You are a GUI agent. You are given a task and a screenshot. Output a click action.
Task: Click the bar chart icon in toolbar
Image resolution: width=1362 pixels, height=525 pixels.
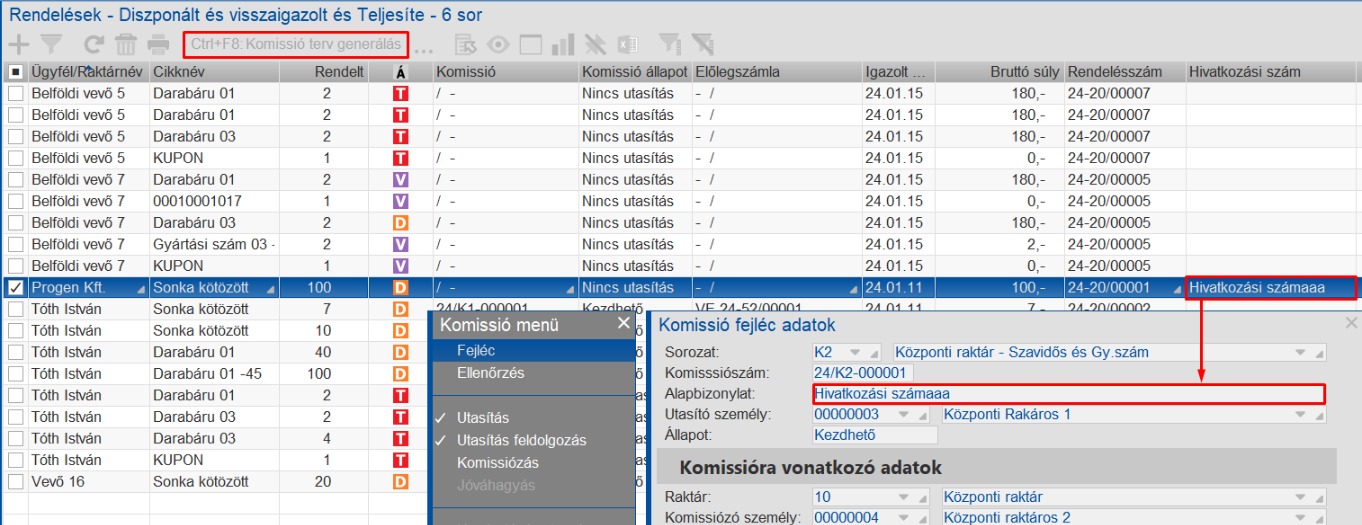tap(562, 45)
